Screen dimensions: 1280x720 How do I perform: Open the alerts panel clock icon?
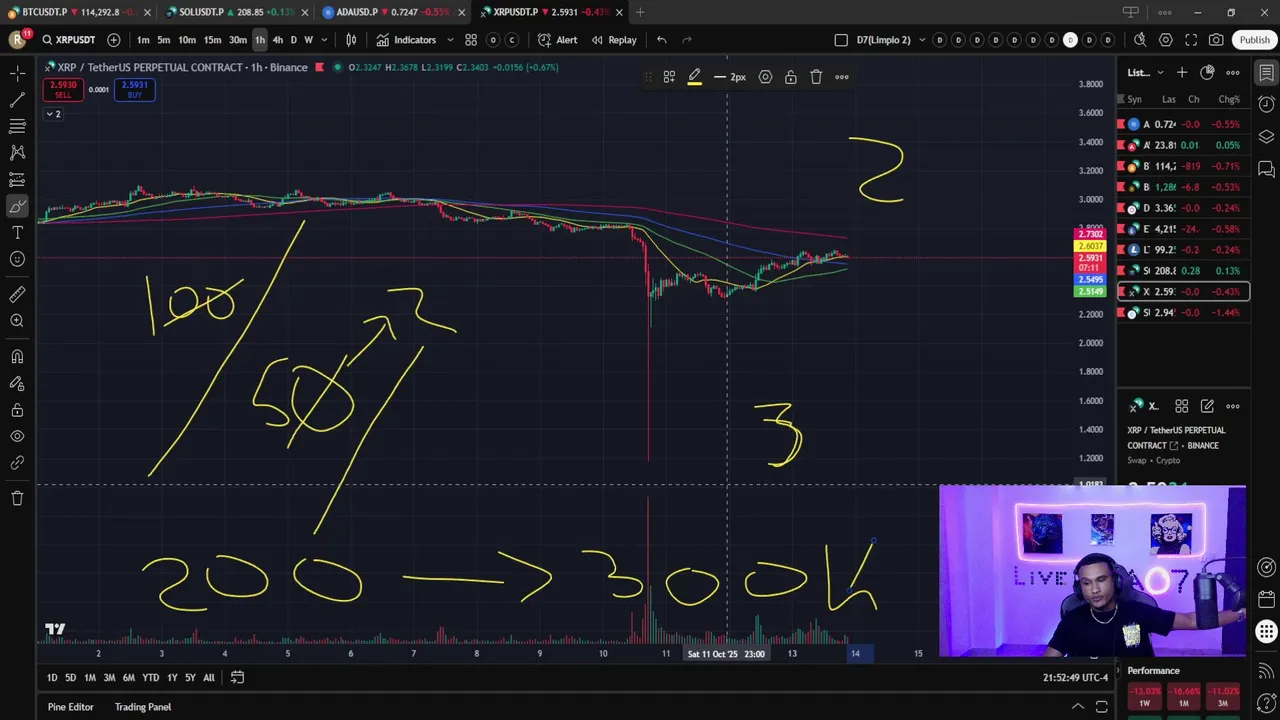click(x=1266, y=104)
